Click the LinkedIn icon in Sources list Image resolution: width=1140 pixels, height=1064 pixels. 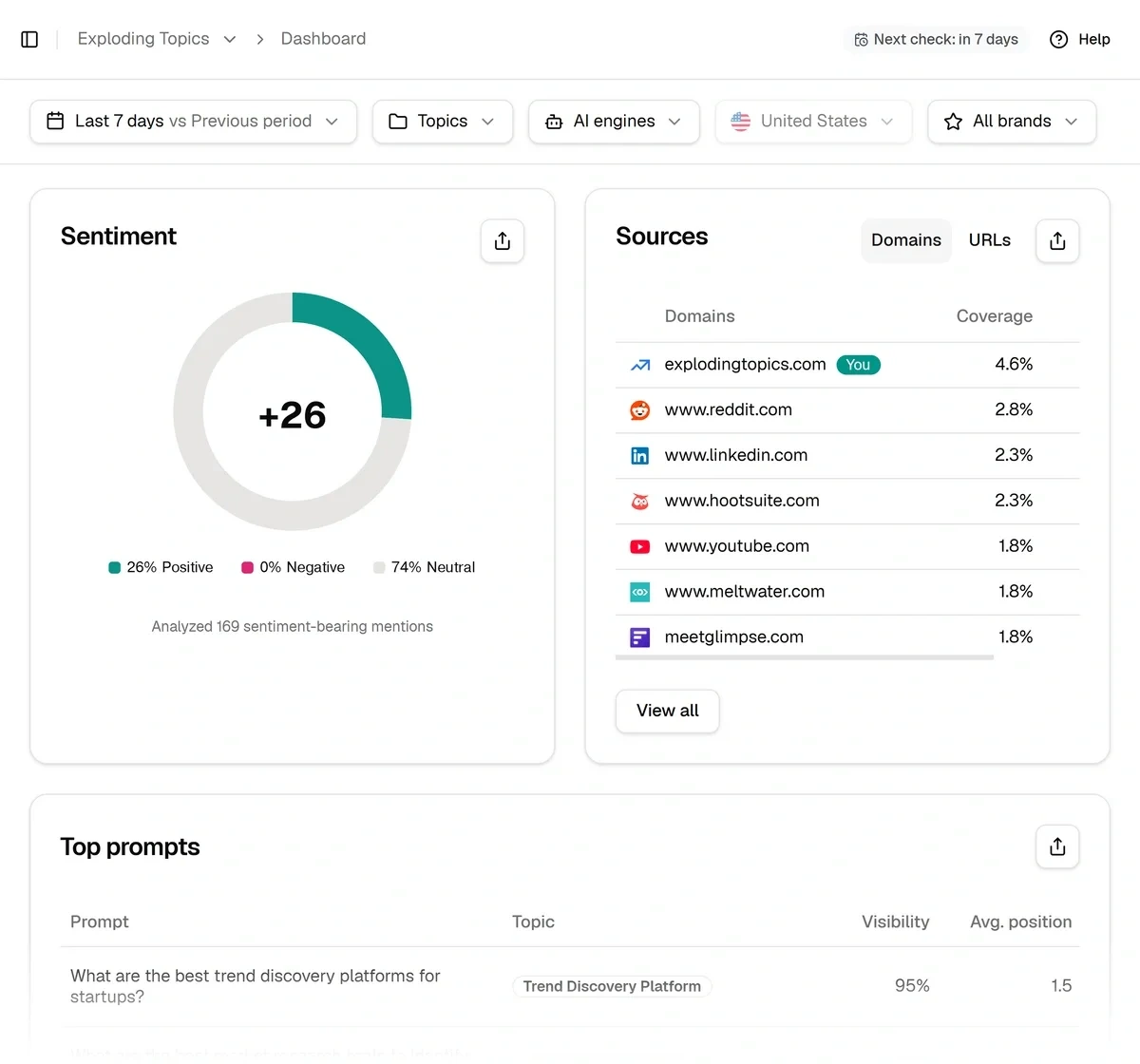[x=640, y=456]
